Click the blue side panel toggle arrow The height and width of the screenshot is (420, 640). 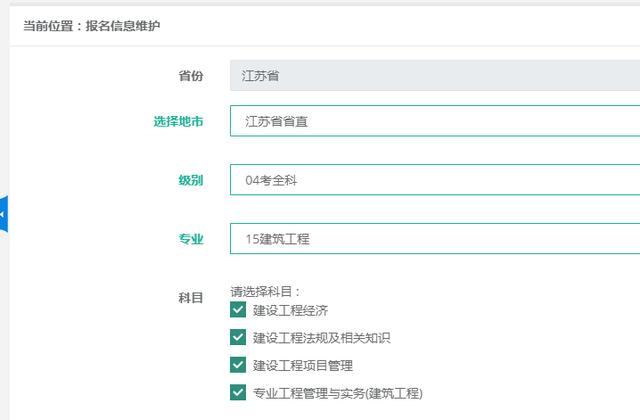[x=4, y=214]
